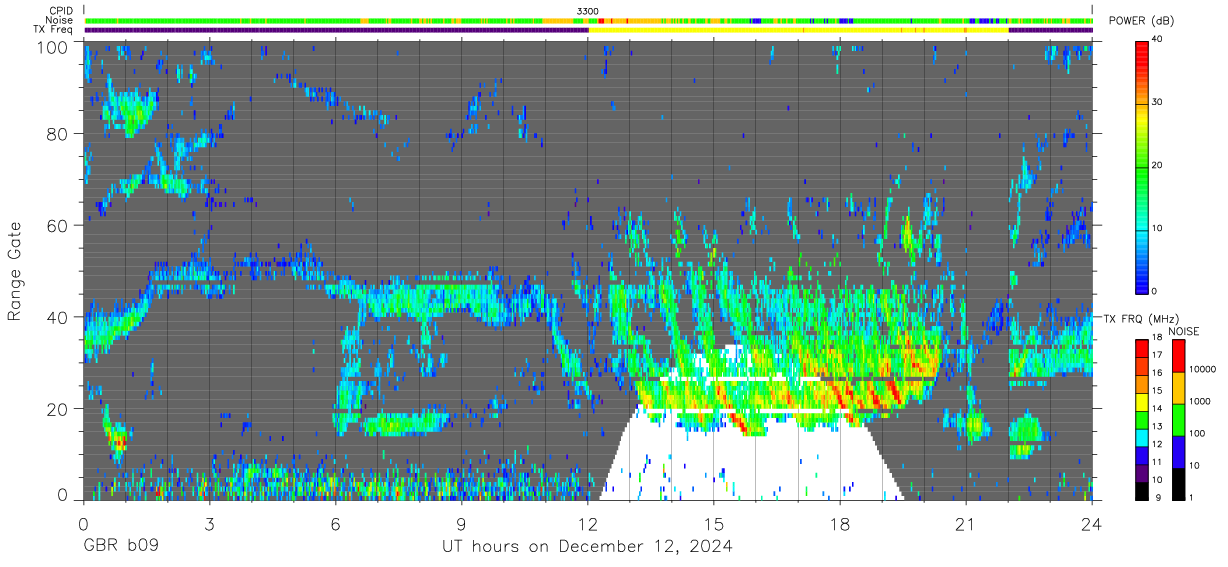
Task: Click the 100 noise scale label
Action: [1196, 434]
